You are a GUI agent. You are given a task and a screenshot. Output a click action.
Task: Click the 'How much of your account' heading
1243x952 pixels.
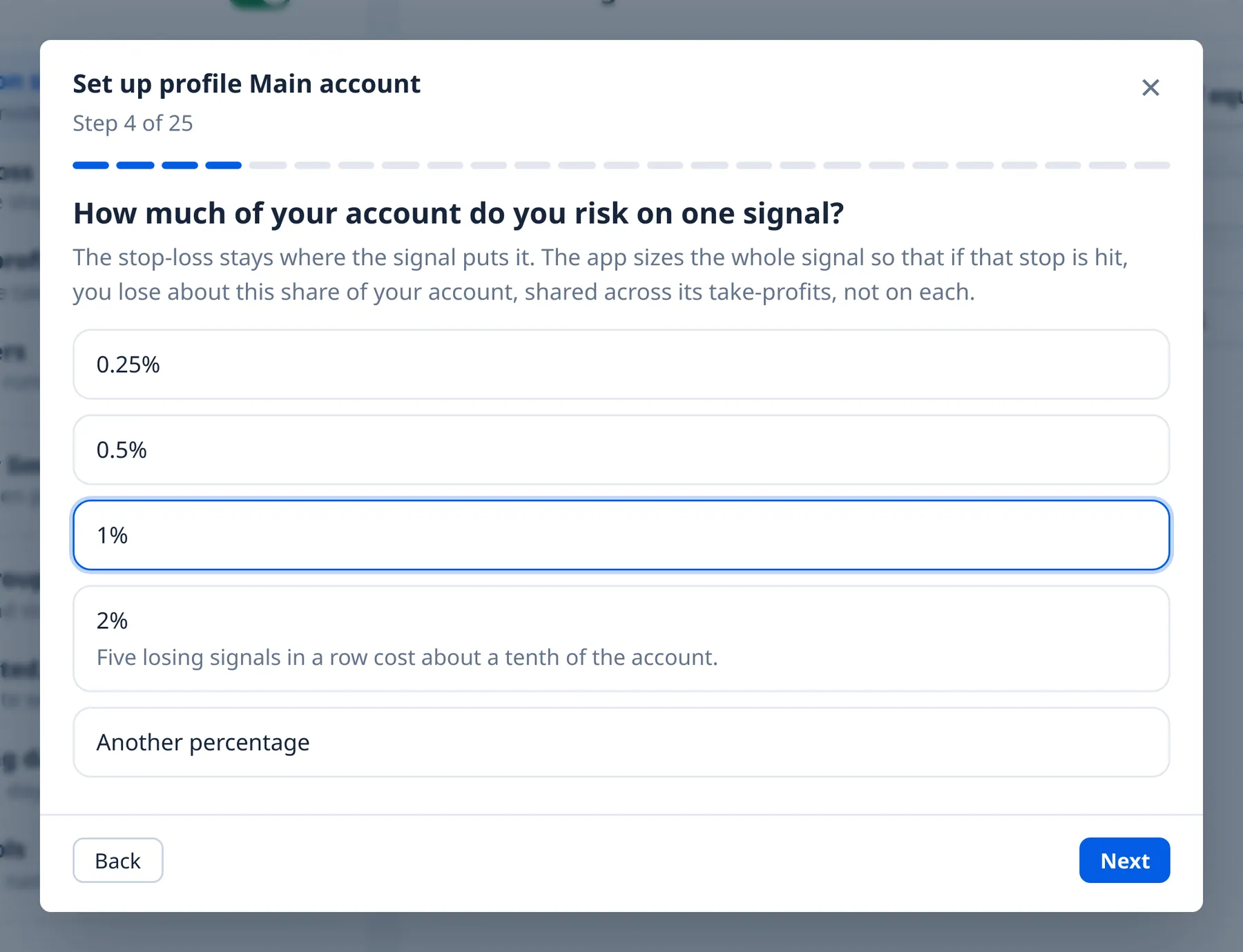pos(459,213)
